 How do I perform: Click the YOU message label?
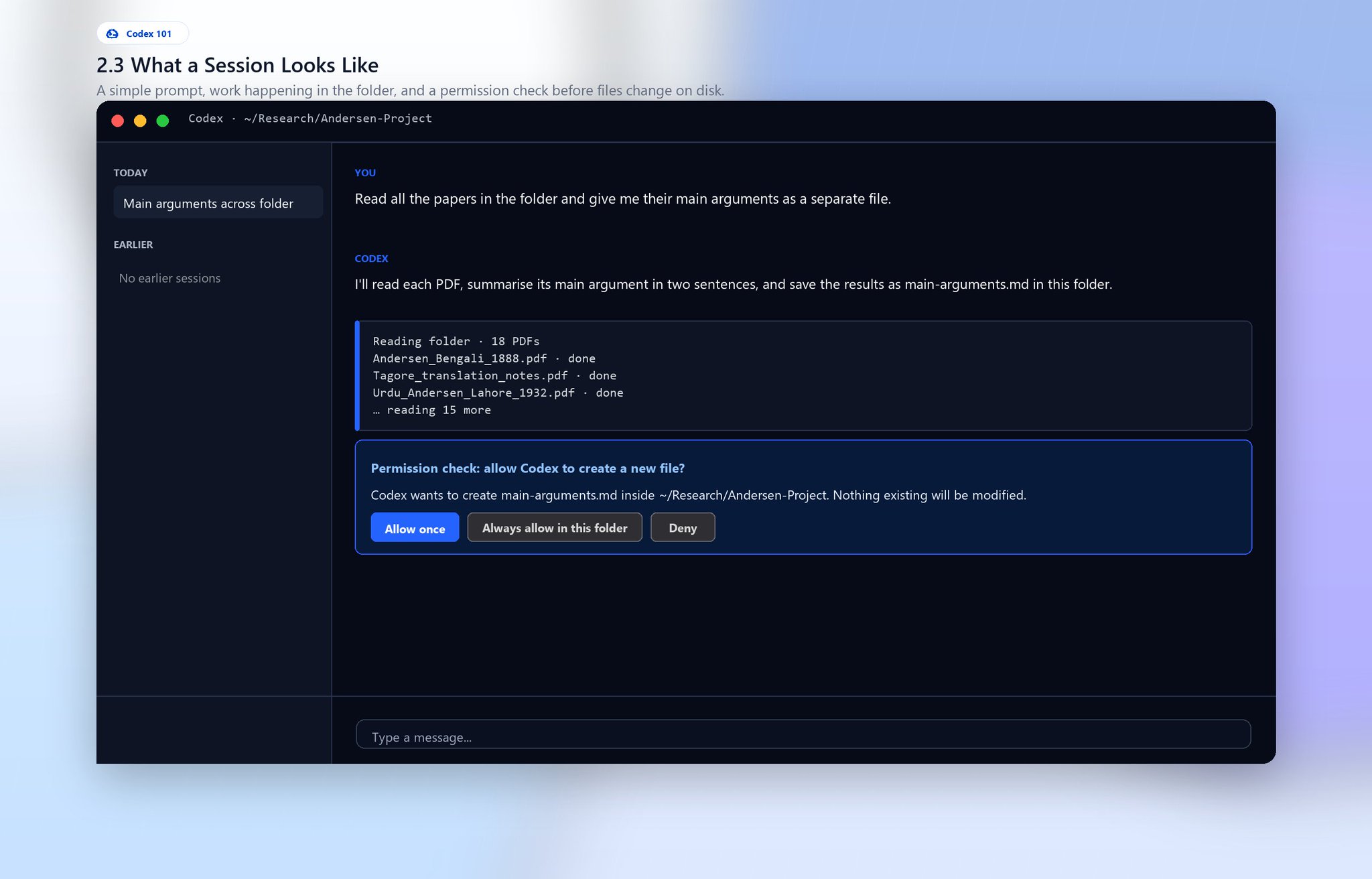click(365, 173)
